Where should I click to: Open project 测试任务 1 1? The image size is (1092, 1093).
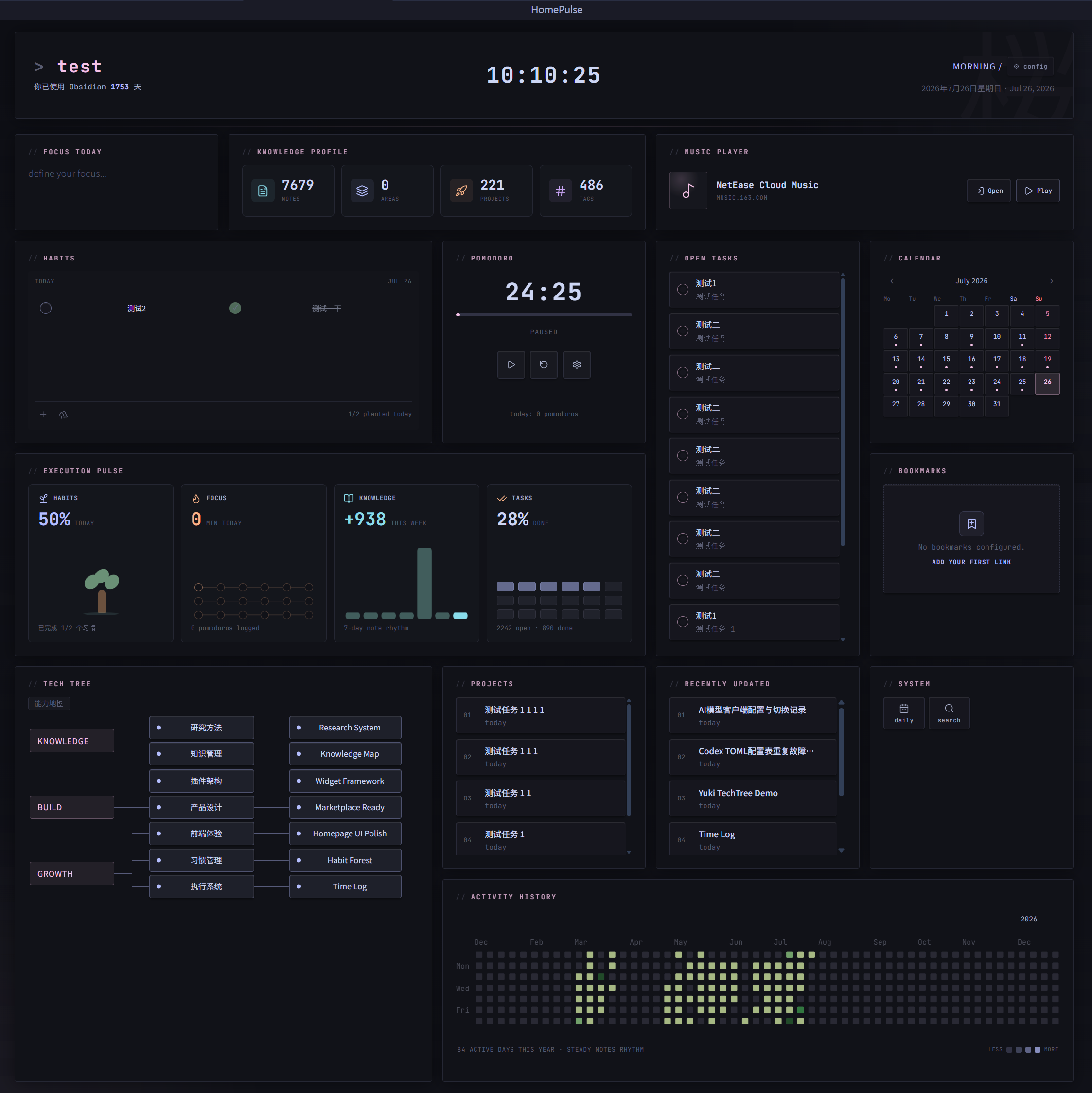tap(541, 799)
